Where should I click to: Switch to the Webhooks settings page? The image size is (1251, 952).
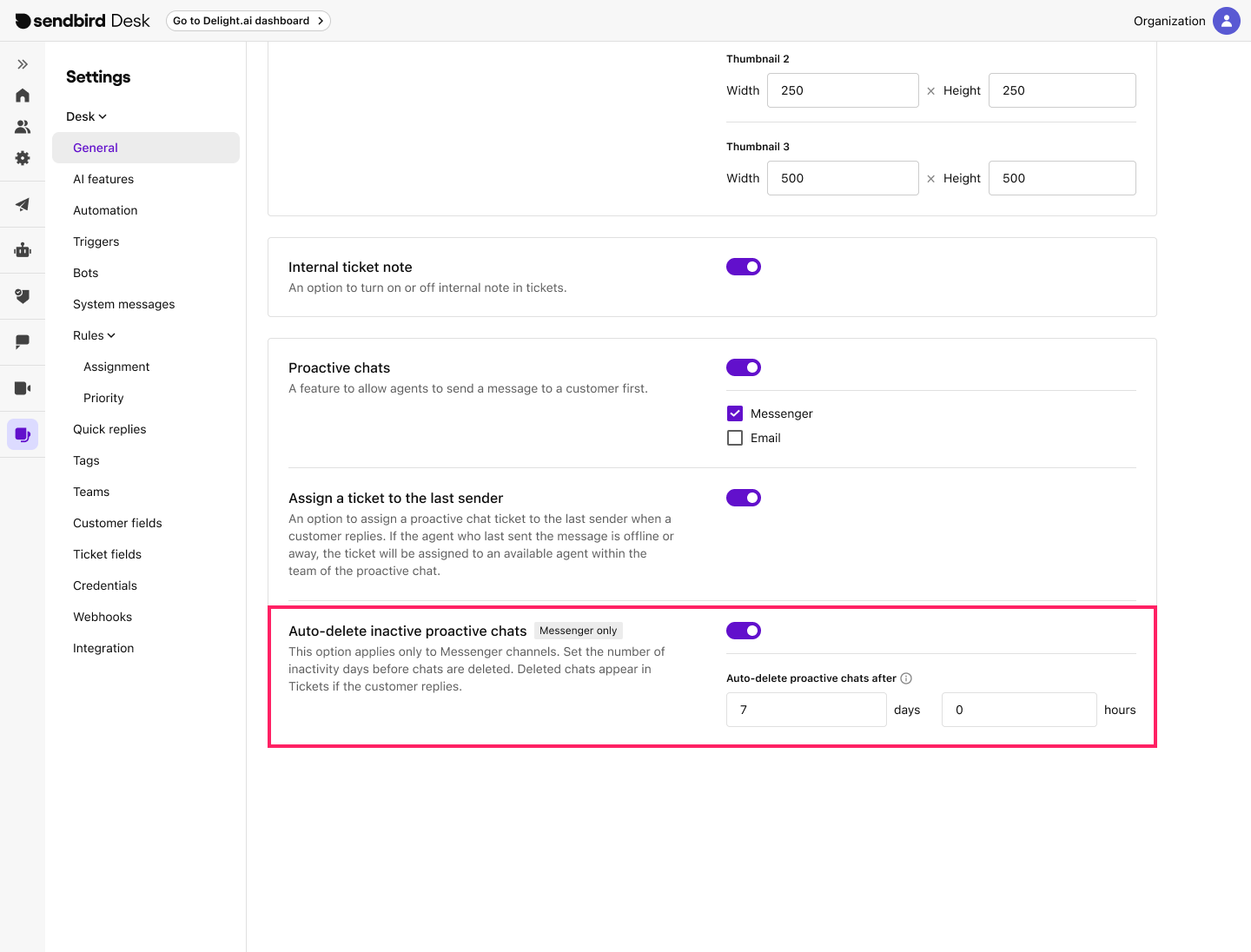[x=102, y=617]
